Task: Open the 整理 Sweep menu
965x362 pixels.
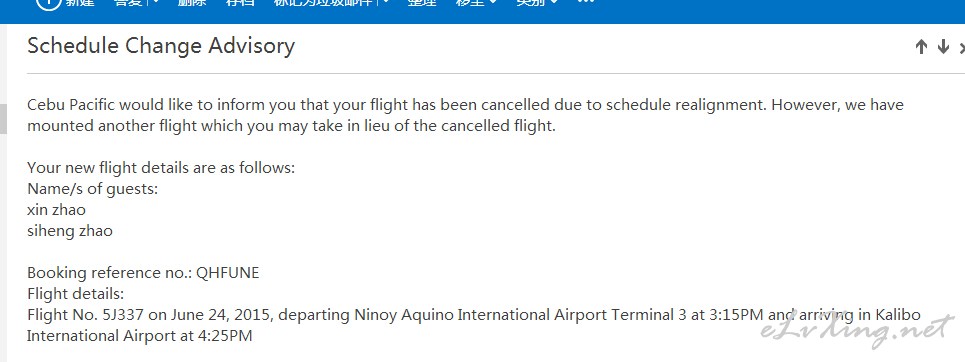Action: pyautogui.click(x=422, y=2)
